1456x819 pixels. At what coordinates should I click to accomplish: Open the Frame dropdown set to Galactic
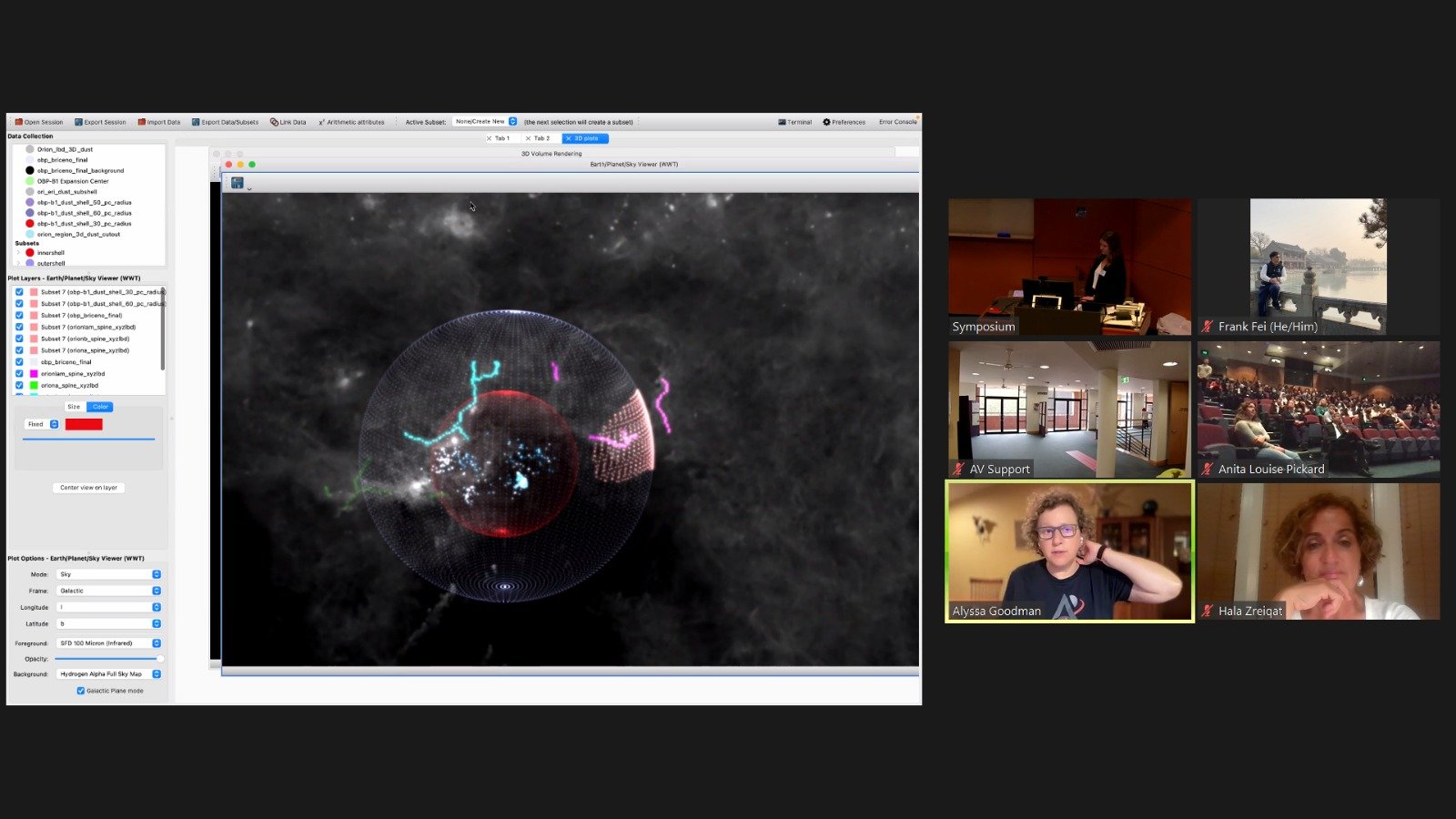point(109,591)
